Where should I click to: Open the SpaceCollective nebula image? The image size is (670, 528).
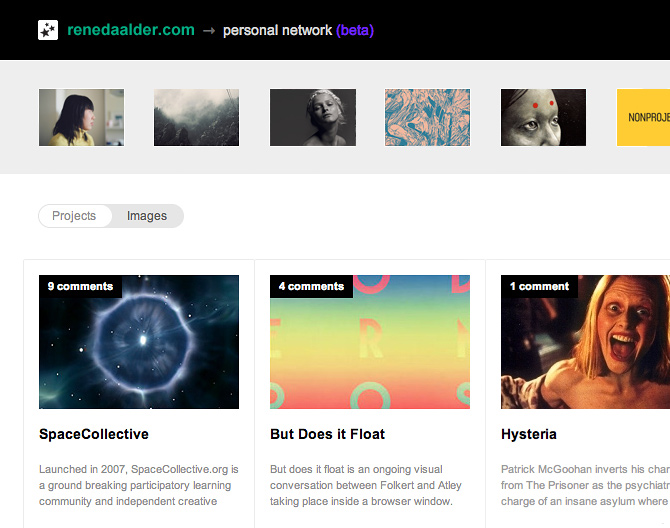tap(139, 342)
